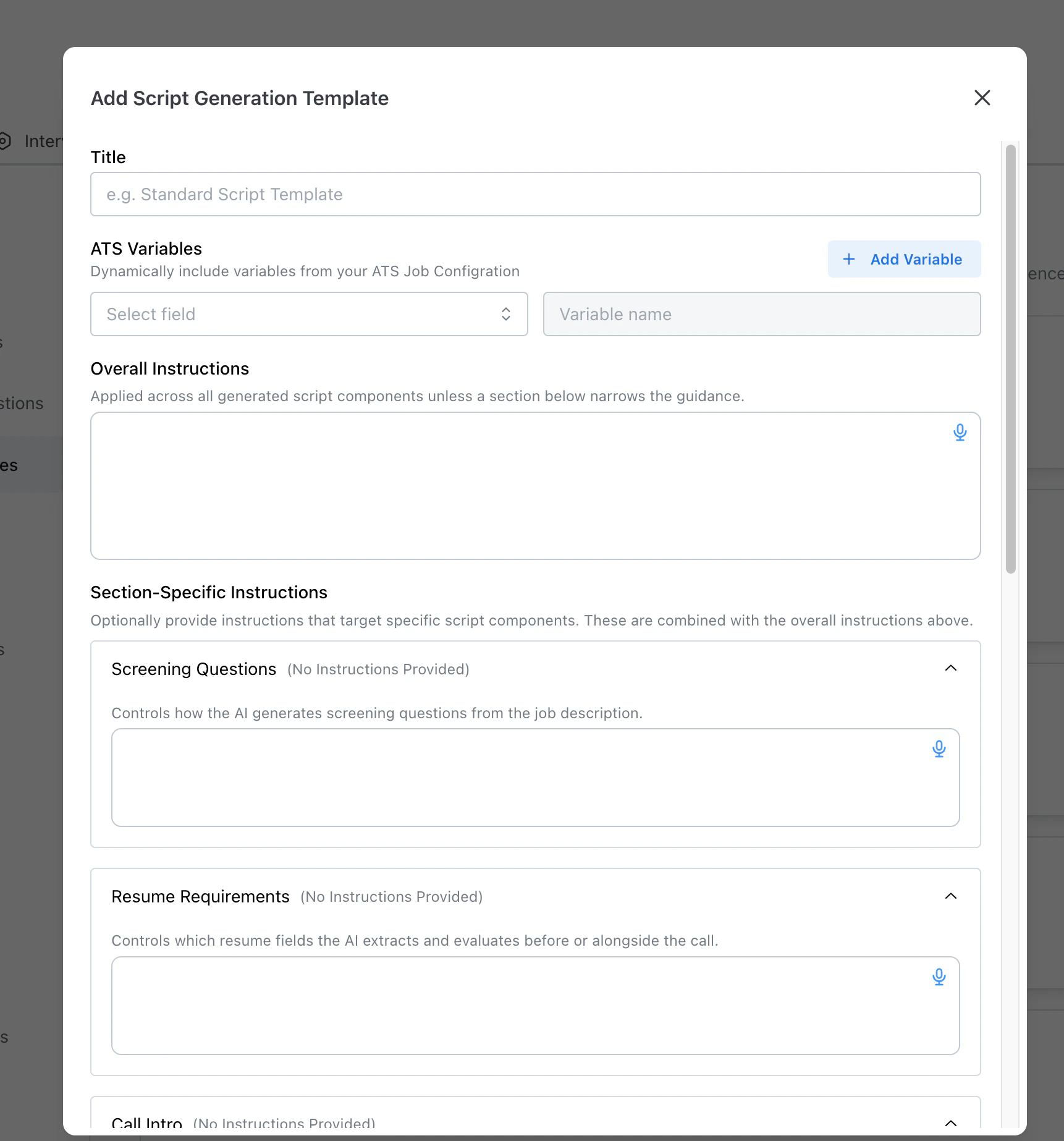Screen dimensions: 1064x1141
Task: Click the X icon to close the template dialog
Action: pyautogui.click(x=982, y=98)
